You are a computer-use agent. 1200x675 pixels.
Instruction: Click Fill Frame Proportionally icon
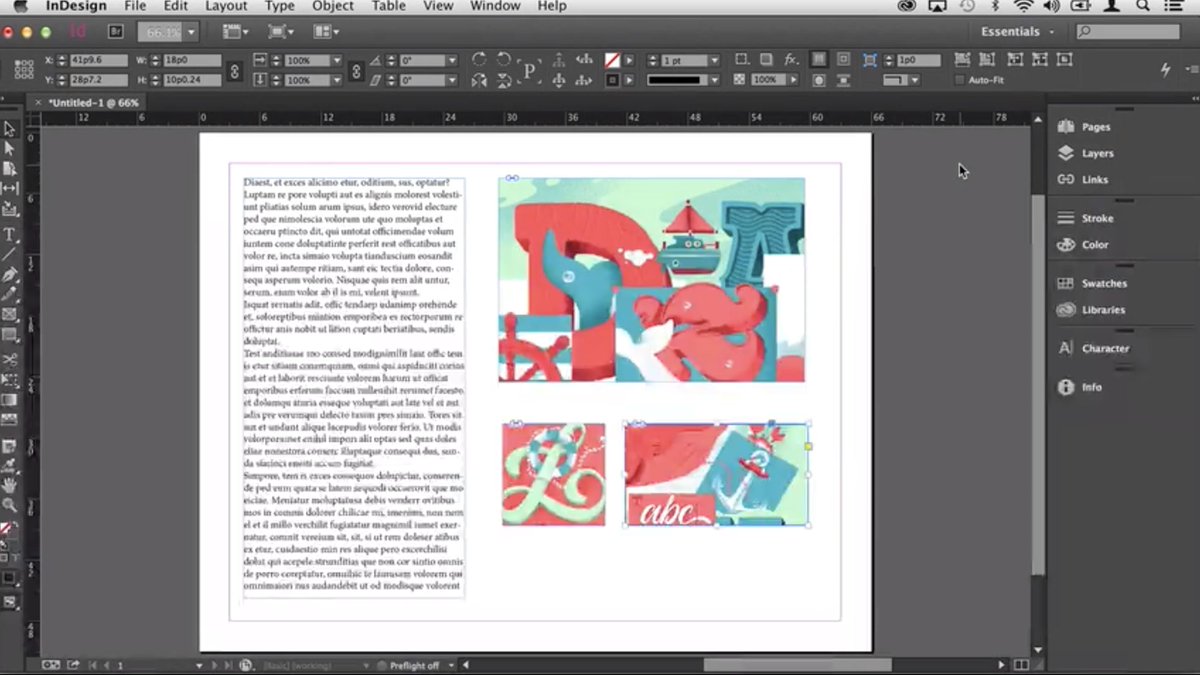[x=963, y=60]
